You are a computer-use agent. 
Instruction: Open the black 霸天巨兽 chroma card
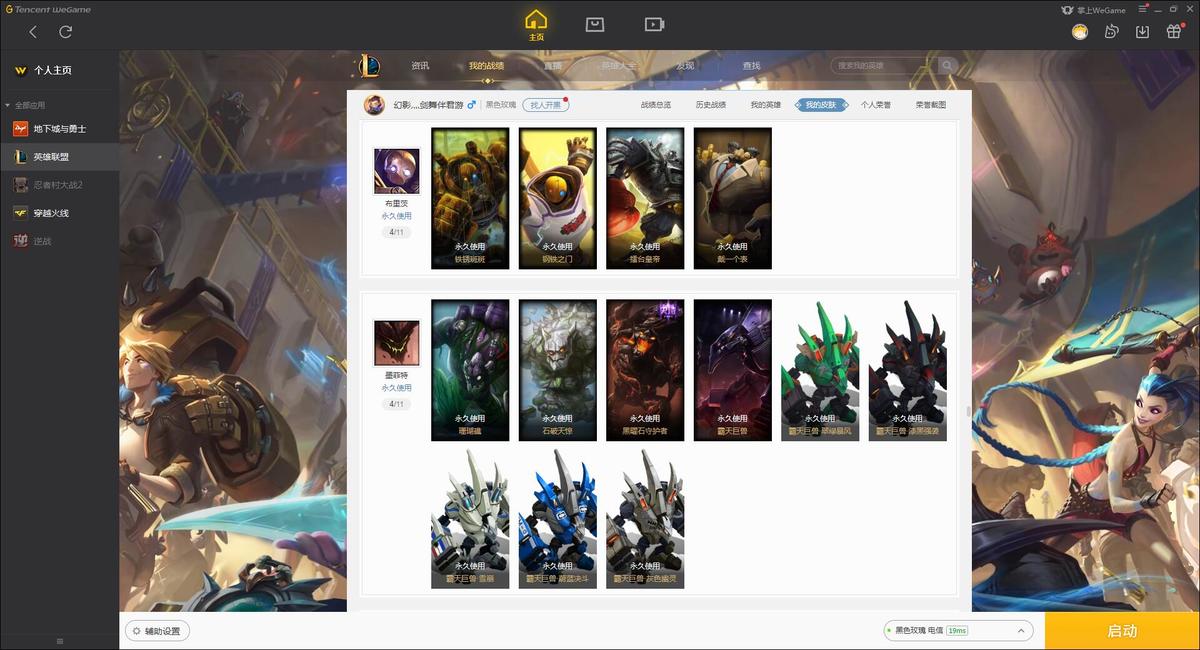[x=907, y=370]
